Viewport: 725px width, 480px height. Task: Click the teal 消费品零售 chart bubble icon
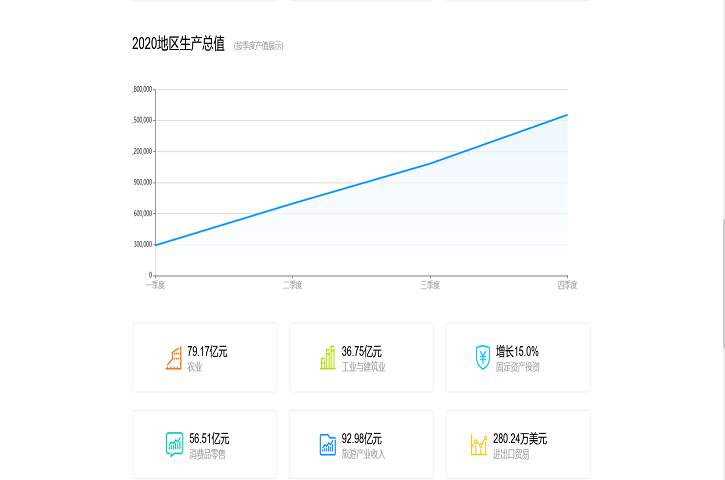coord(175,445)
